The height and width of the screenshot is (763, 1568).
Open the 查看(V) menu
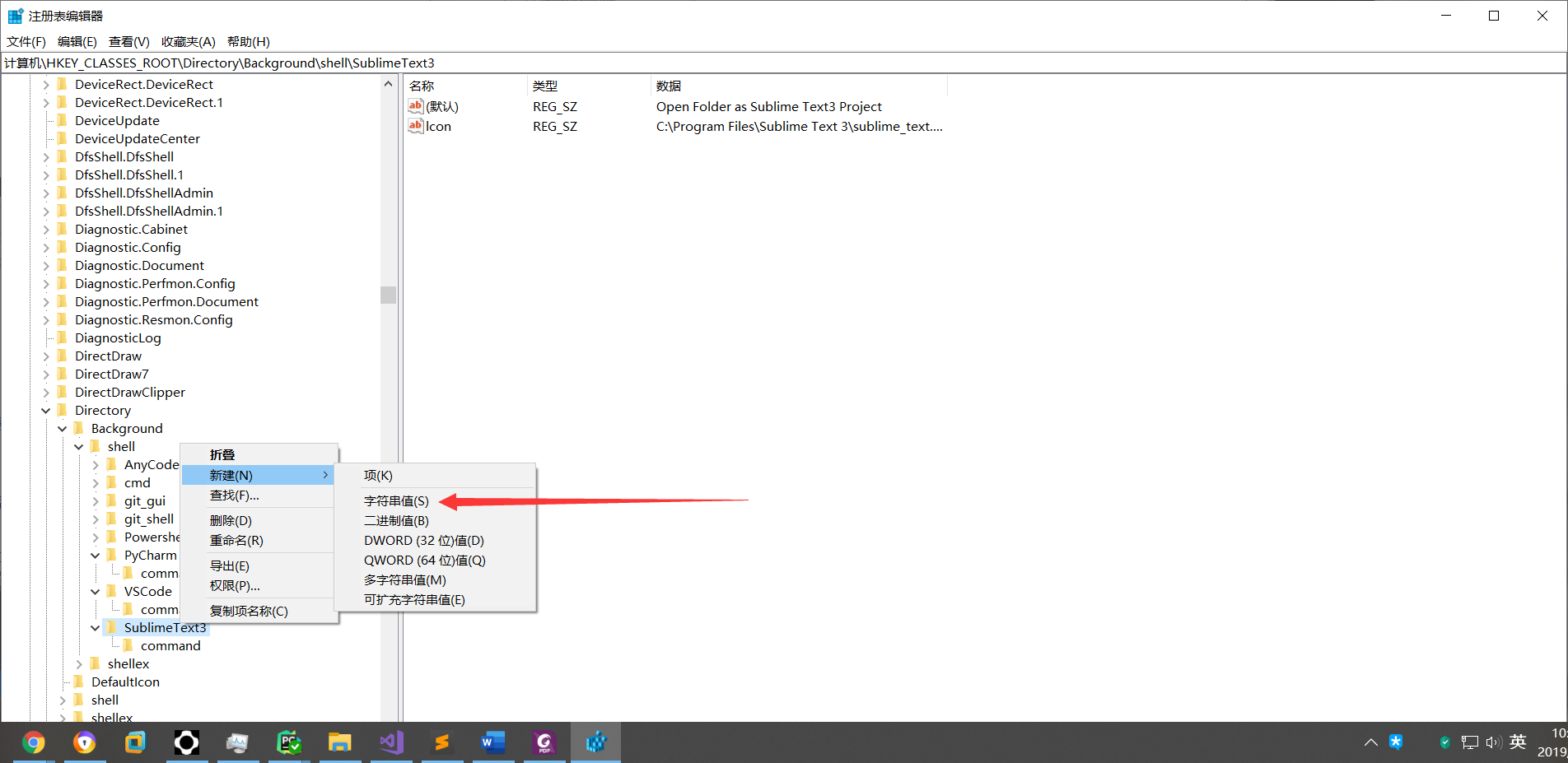(129, 42)
